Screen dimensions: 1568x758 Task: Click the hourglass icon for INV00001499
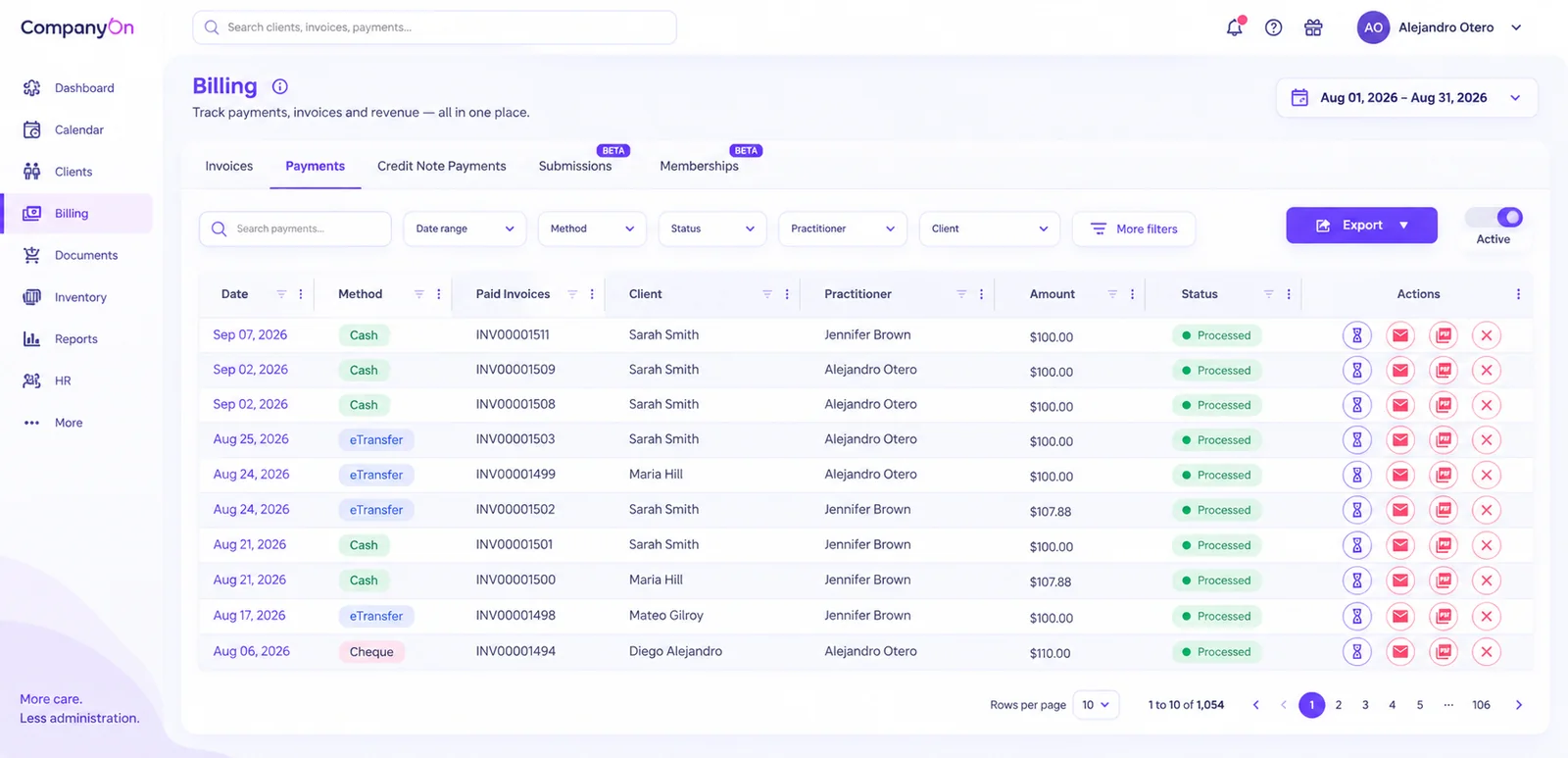click(1357, 476)
